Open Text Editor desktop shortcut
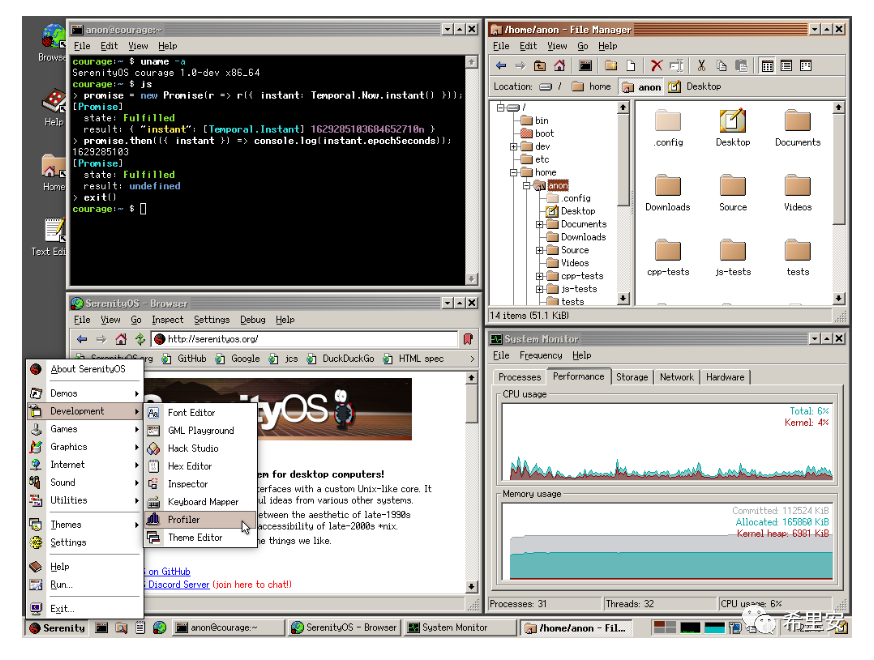 pyautogui.click(x=52, y=236)
